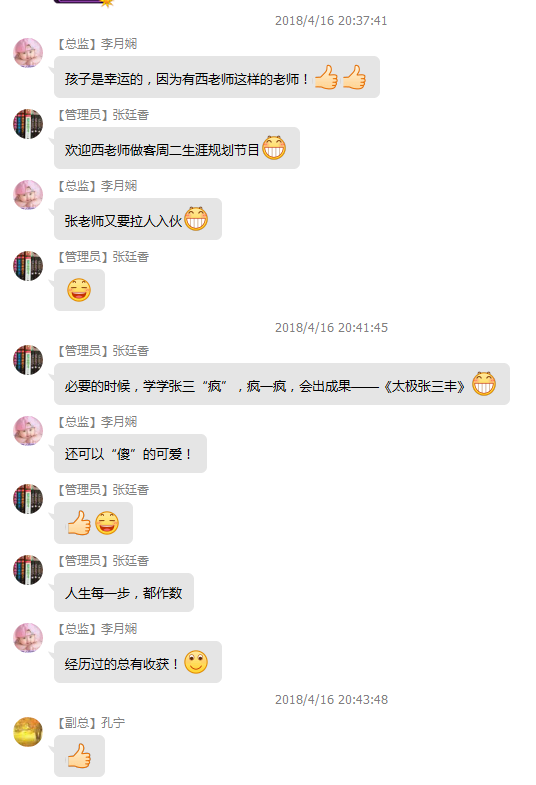Click 李月娴's avatar beside the first message
The image size is (536, 785).
tap(28, 53)
